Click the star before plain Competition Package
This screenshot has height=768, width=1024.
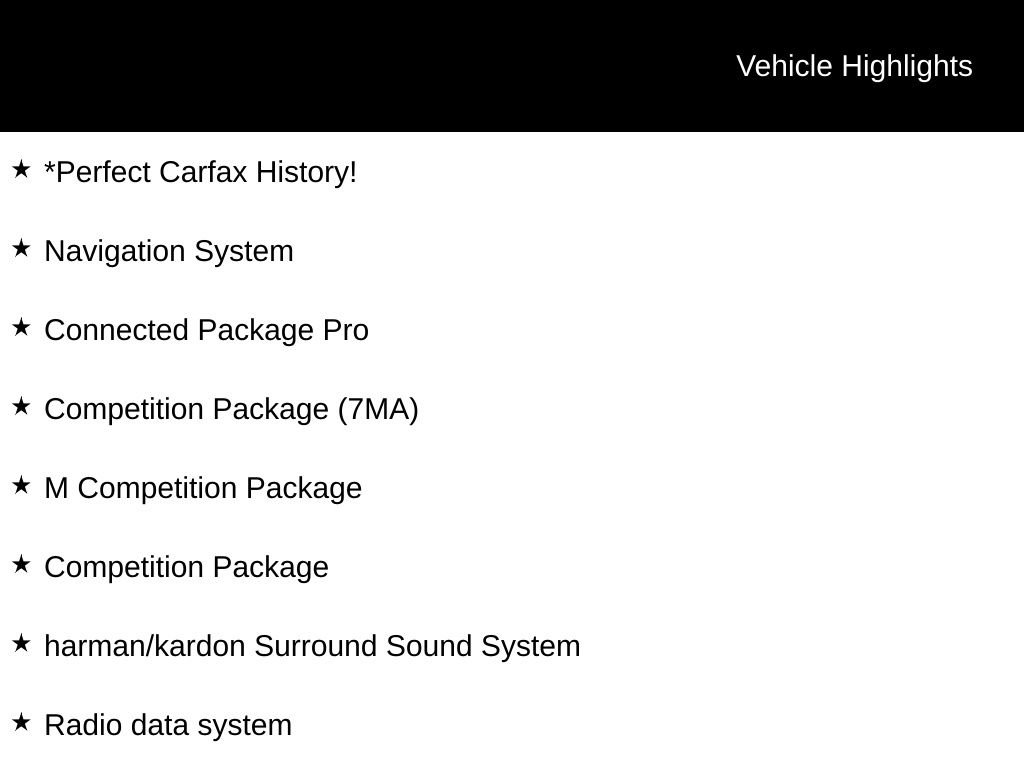(x=21, y=564)
